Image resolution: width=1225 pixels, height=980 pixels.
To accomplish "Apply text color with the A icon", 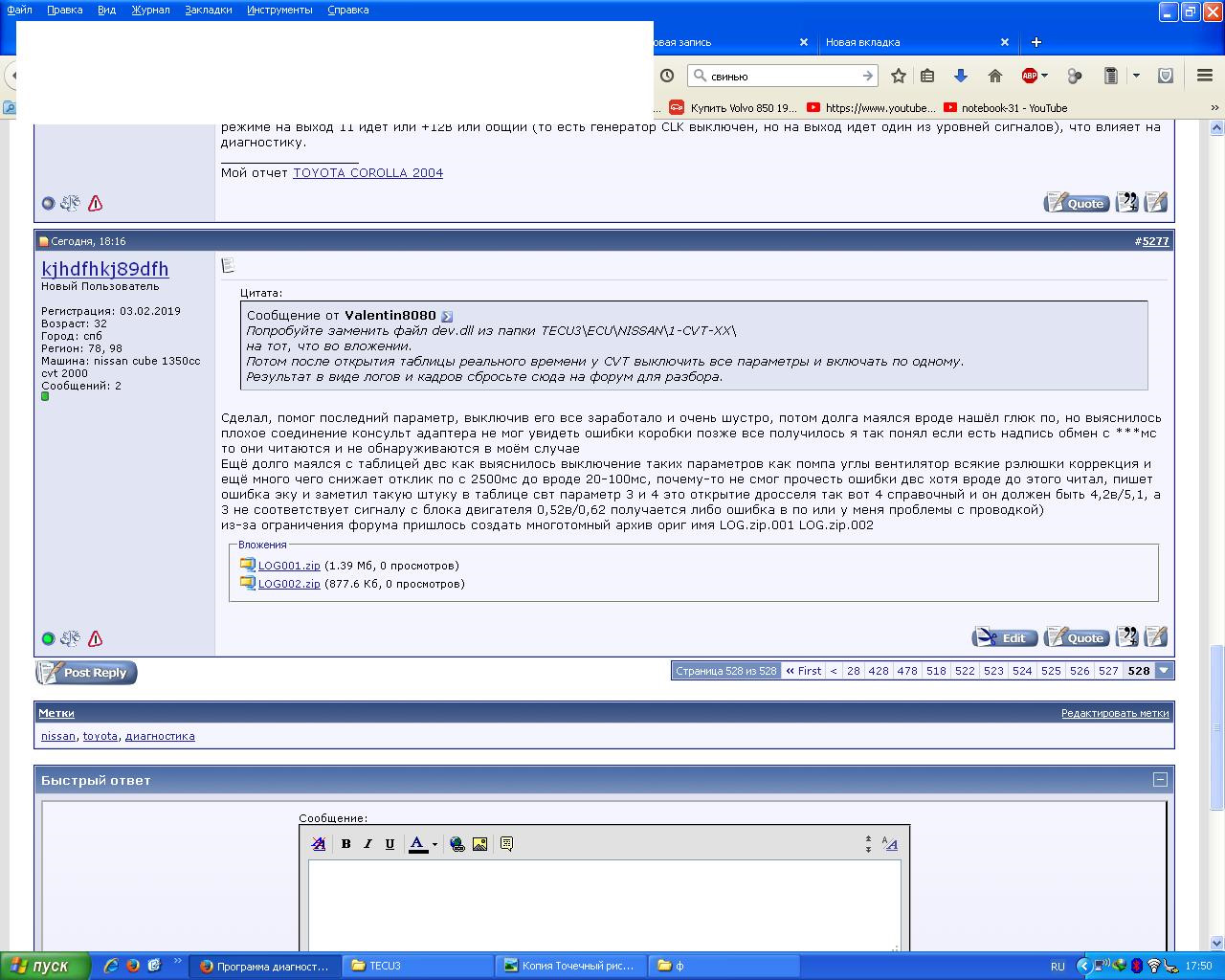I will (417, 844).
